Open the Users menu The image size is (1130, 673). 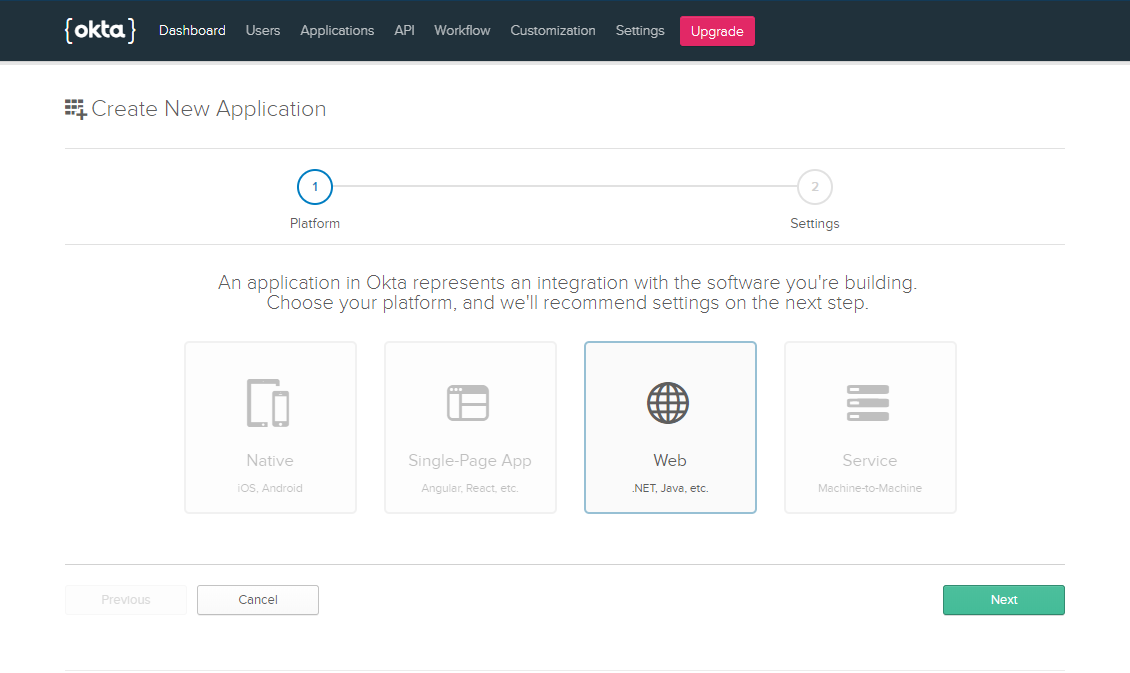[263, 30]
